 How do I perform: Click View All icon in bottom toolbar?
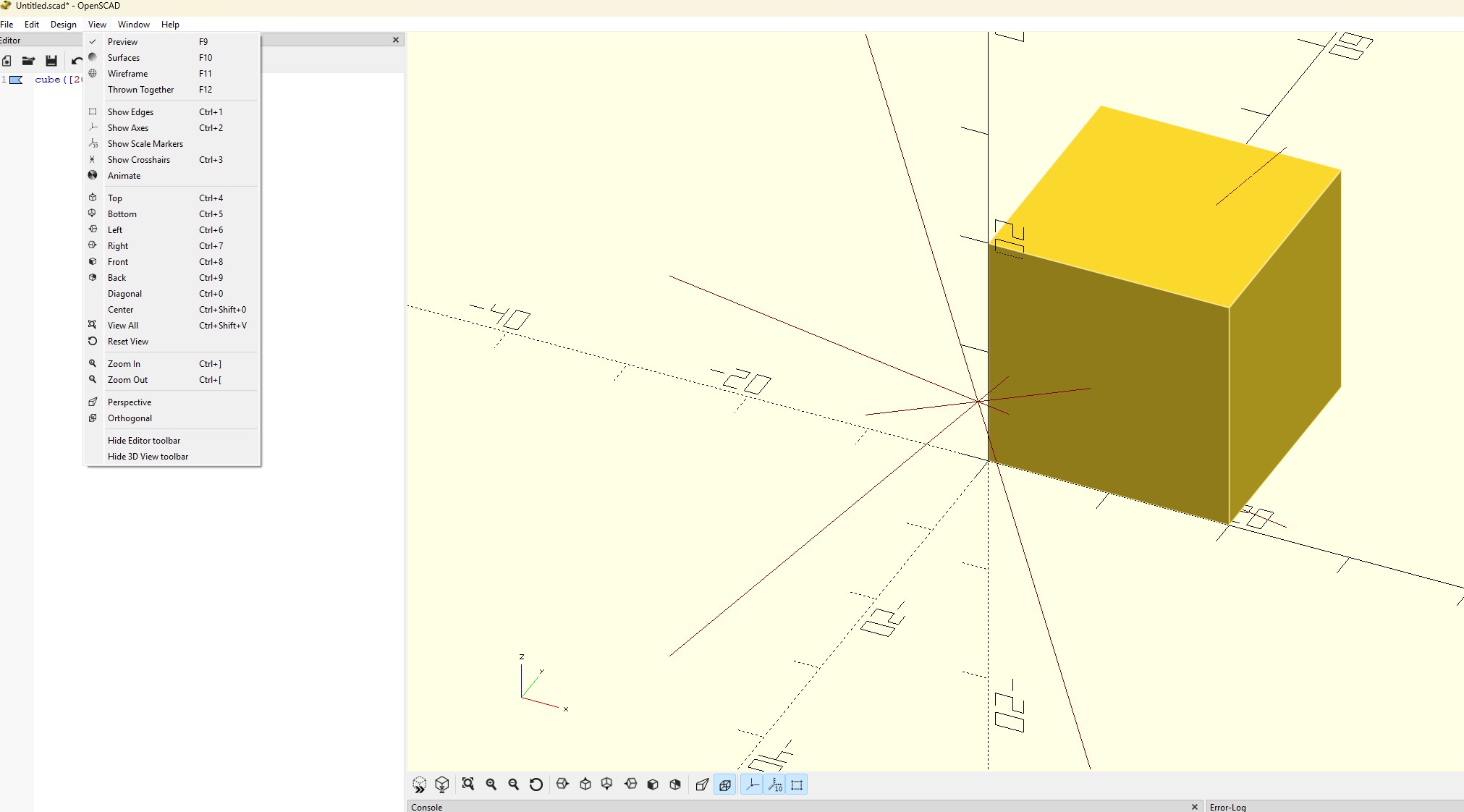coord(468,784)
